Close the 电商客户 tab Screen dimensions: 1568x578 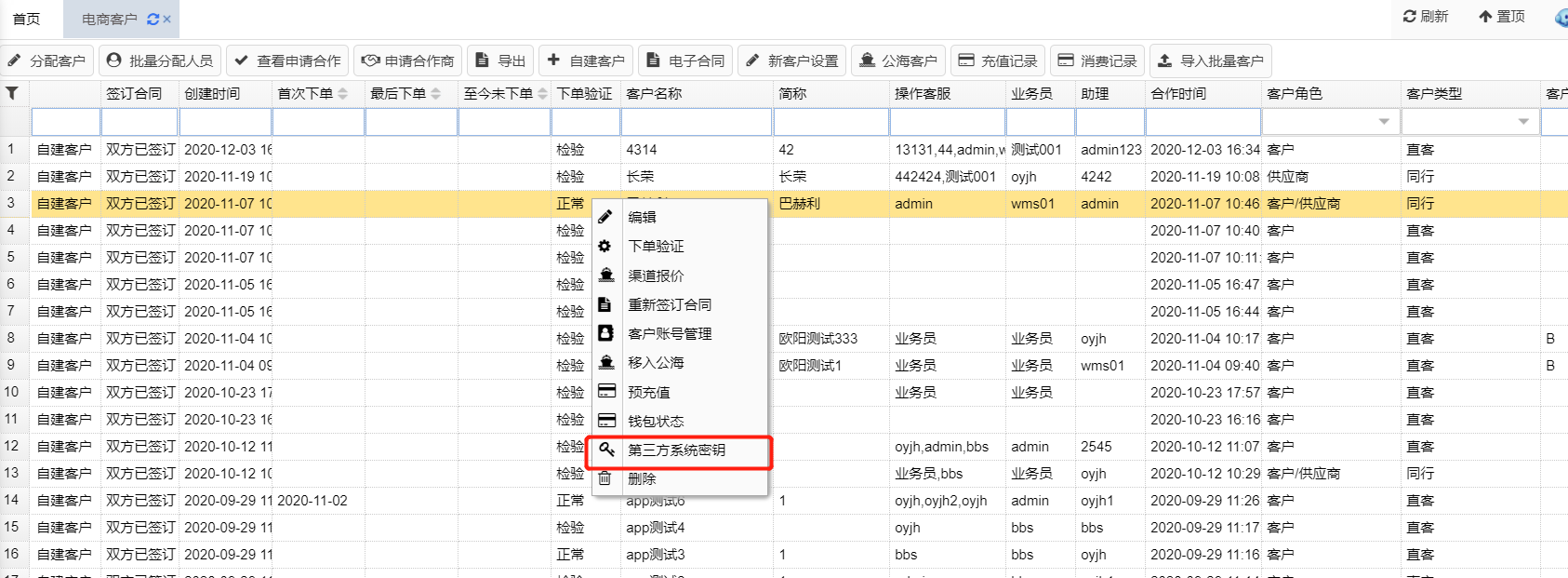coord(167,19)
